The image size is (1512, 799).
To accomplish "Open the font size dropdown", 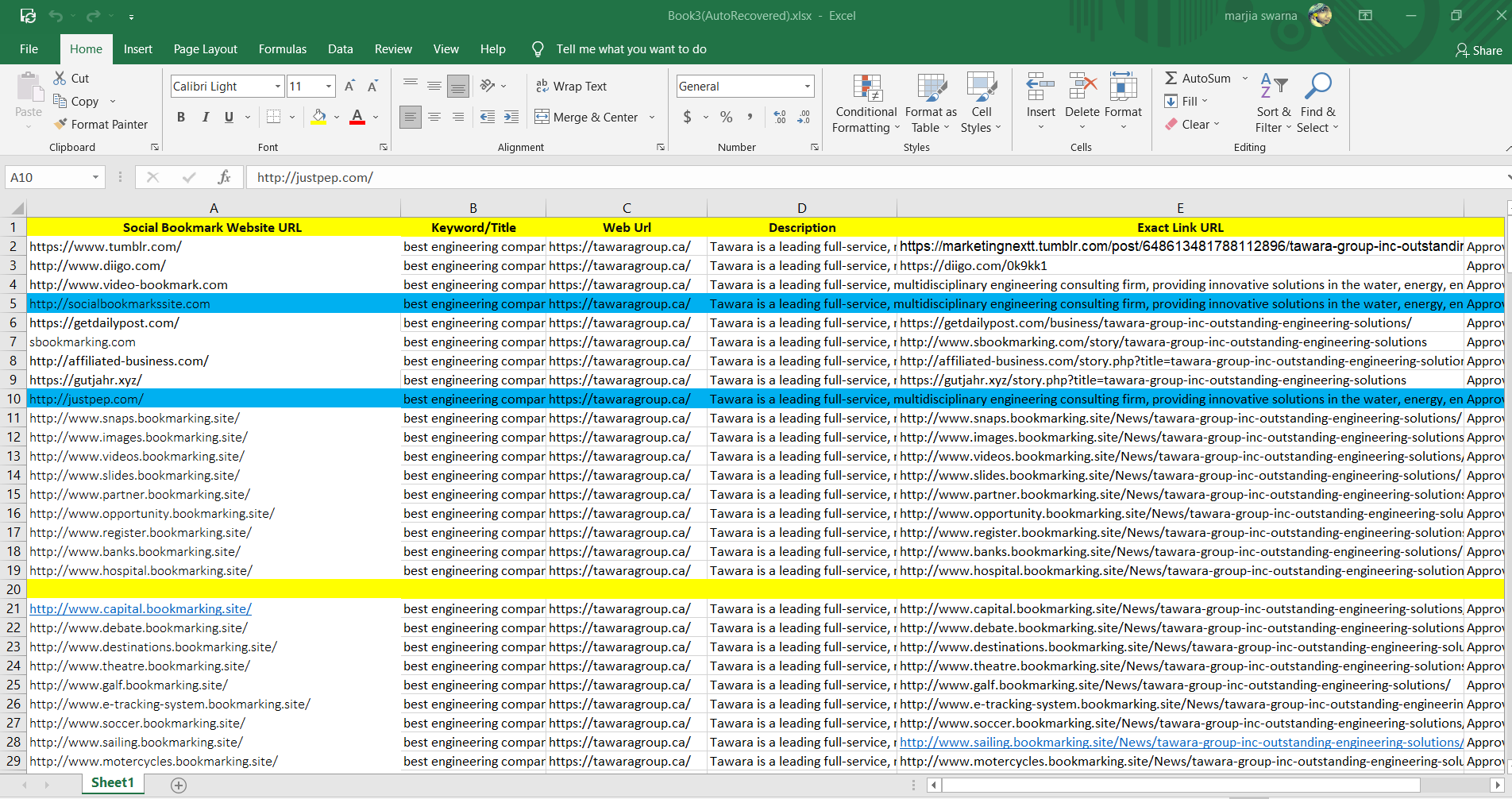I will (327, 86).
